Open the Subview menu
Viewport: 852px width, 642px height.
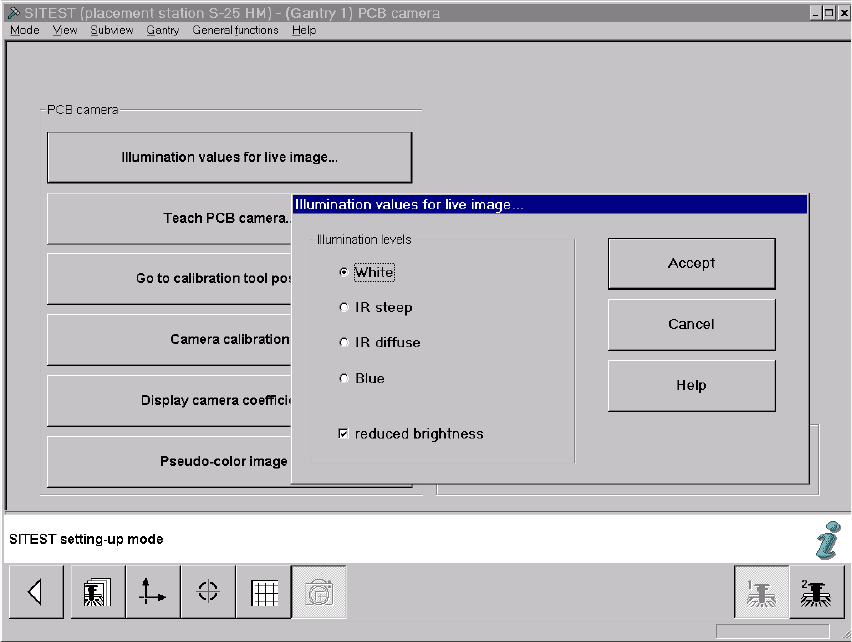[x=111, y=30]
